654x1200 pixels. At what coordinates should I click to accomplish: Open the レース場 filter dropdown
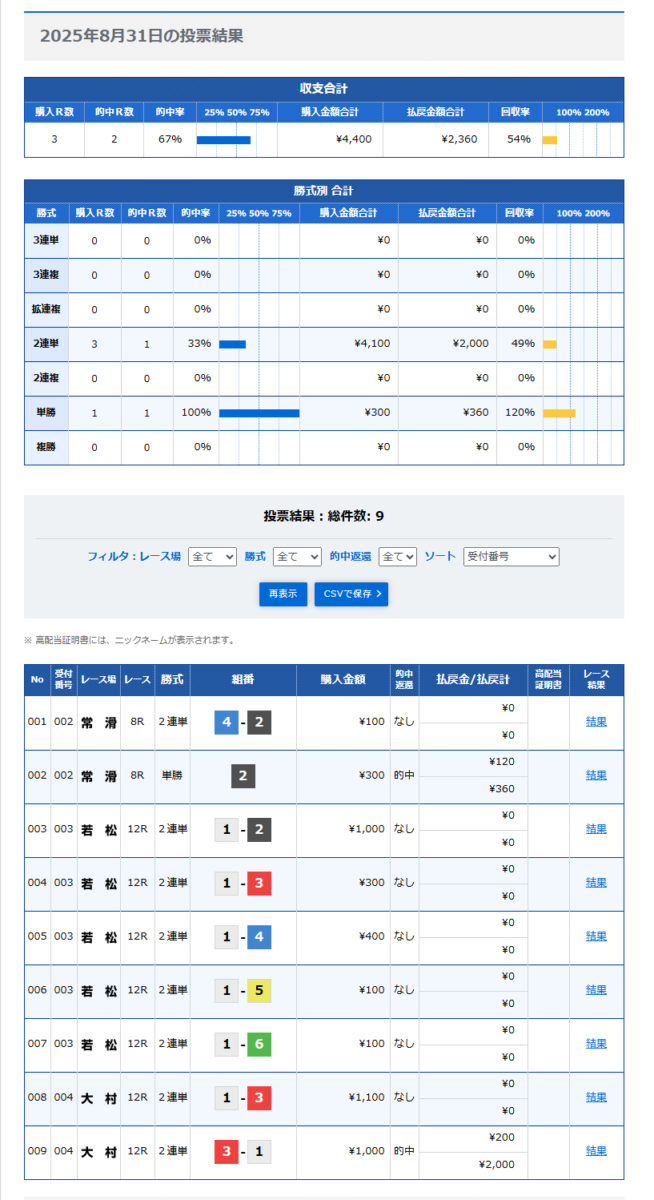(x=212, y=556)
